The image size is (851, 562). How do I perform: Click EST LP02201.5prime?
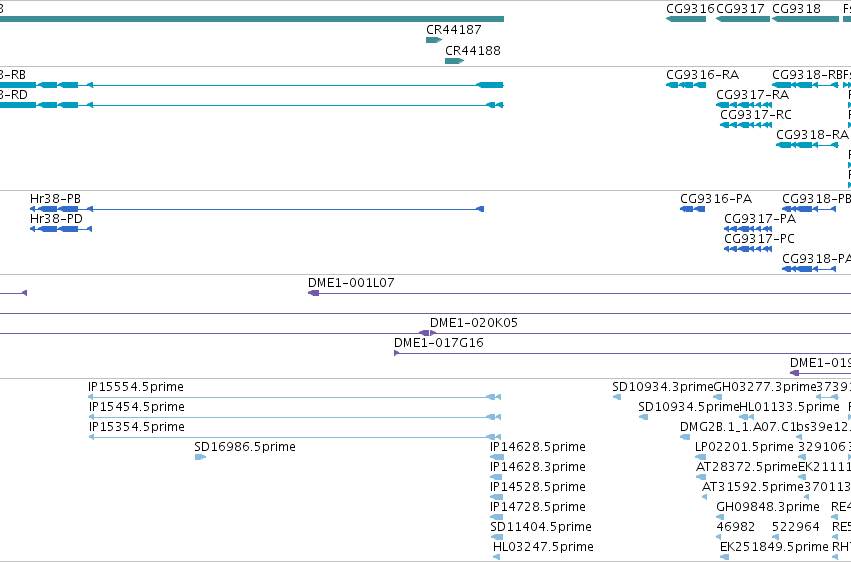pos(701,457)
